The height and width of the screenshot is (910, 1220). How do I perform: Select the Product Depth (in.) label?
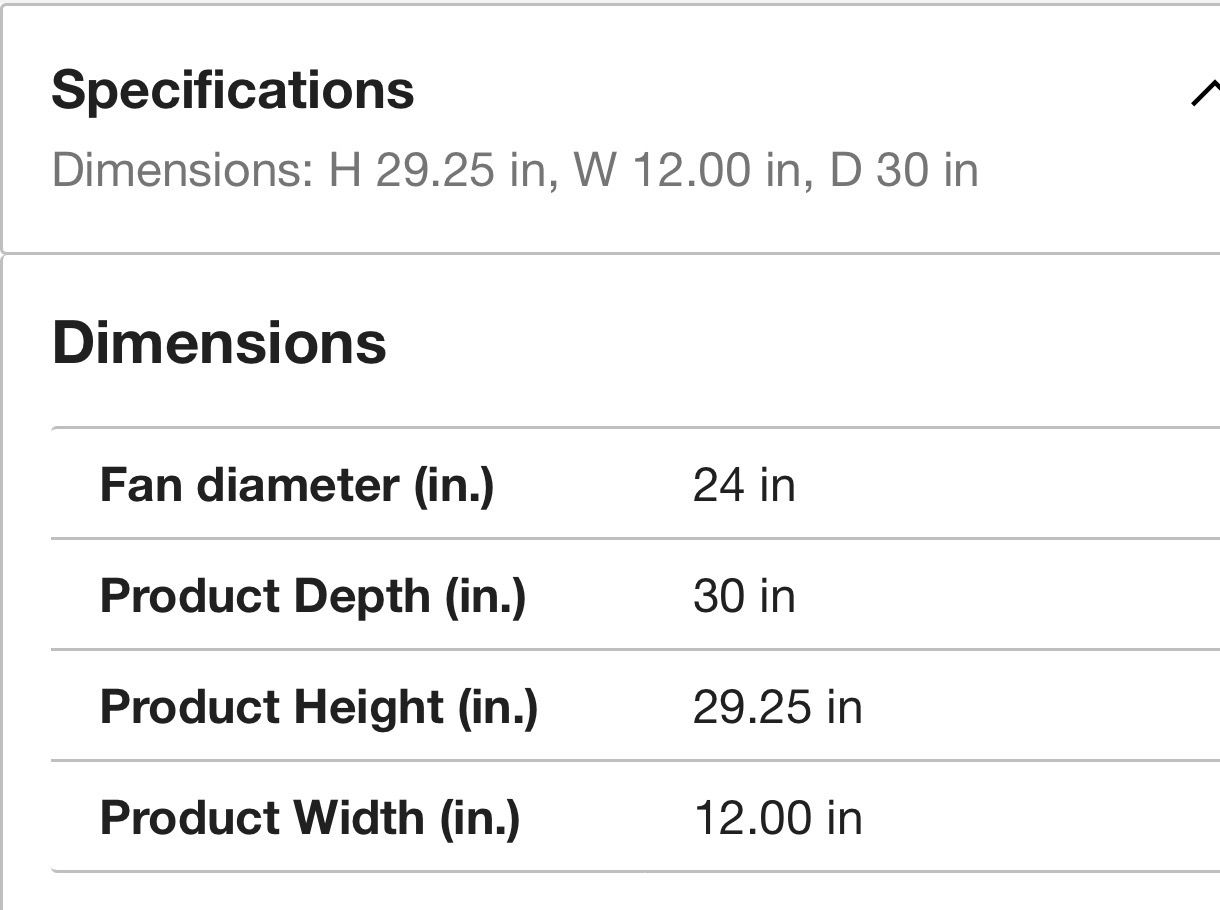point(312,596)
